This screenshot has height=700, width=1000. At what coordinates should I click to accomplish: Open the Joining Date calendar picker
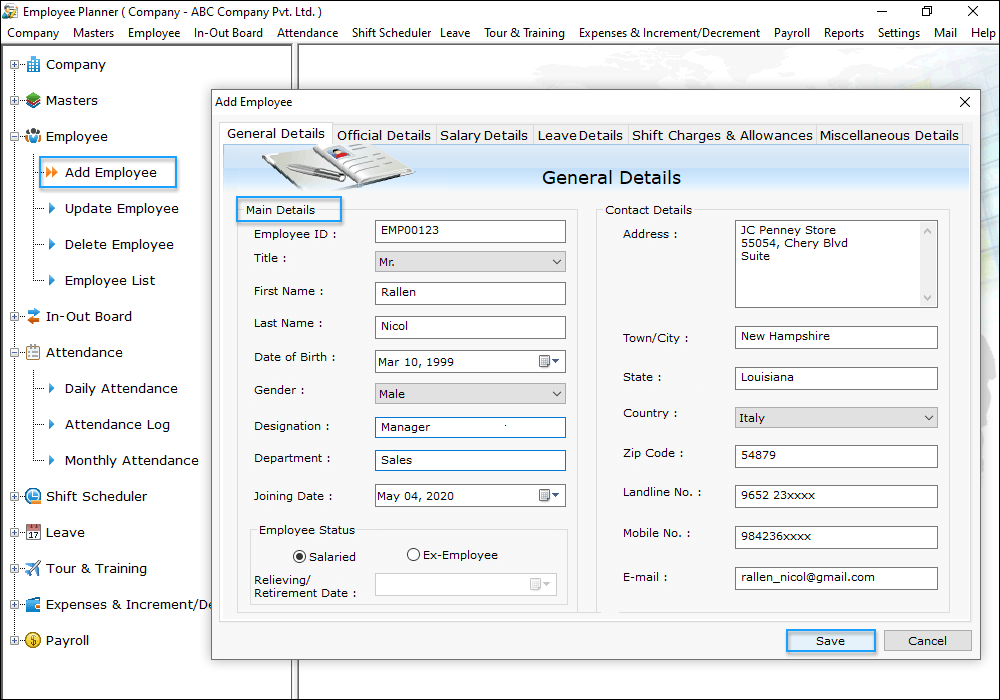point(549,495)
